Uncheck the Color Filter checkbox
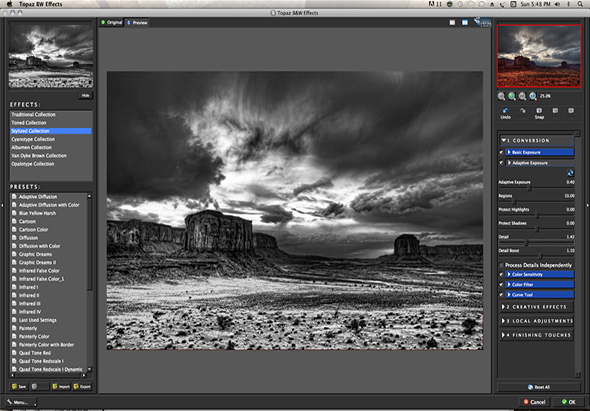590x411 pixels. pyautogui.click(x=501, y=285)
